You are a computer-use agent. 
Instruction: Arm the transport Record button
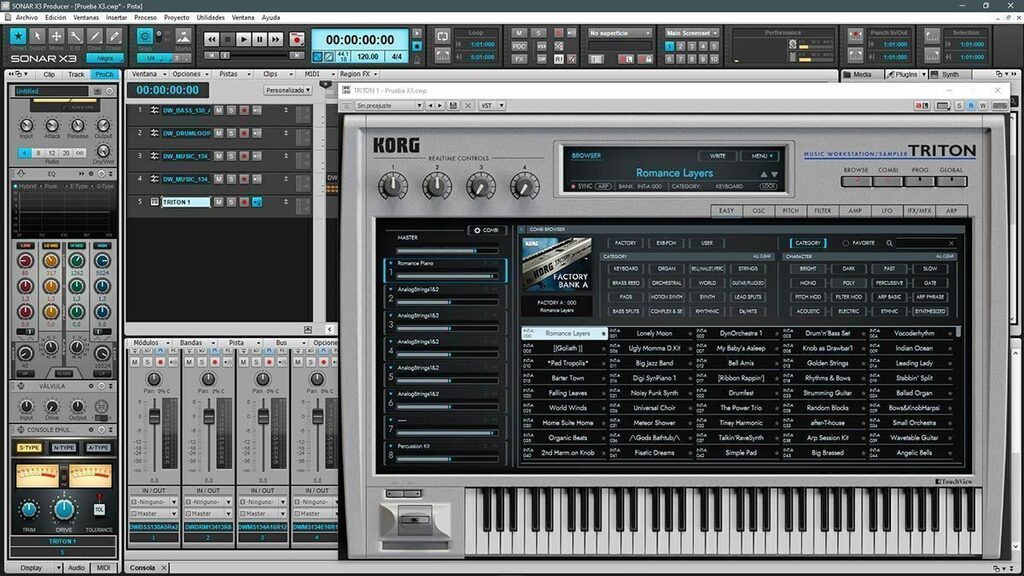(x=296, y=40)
